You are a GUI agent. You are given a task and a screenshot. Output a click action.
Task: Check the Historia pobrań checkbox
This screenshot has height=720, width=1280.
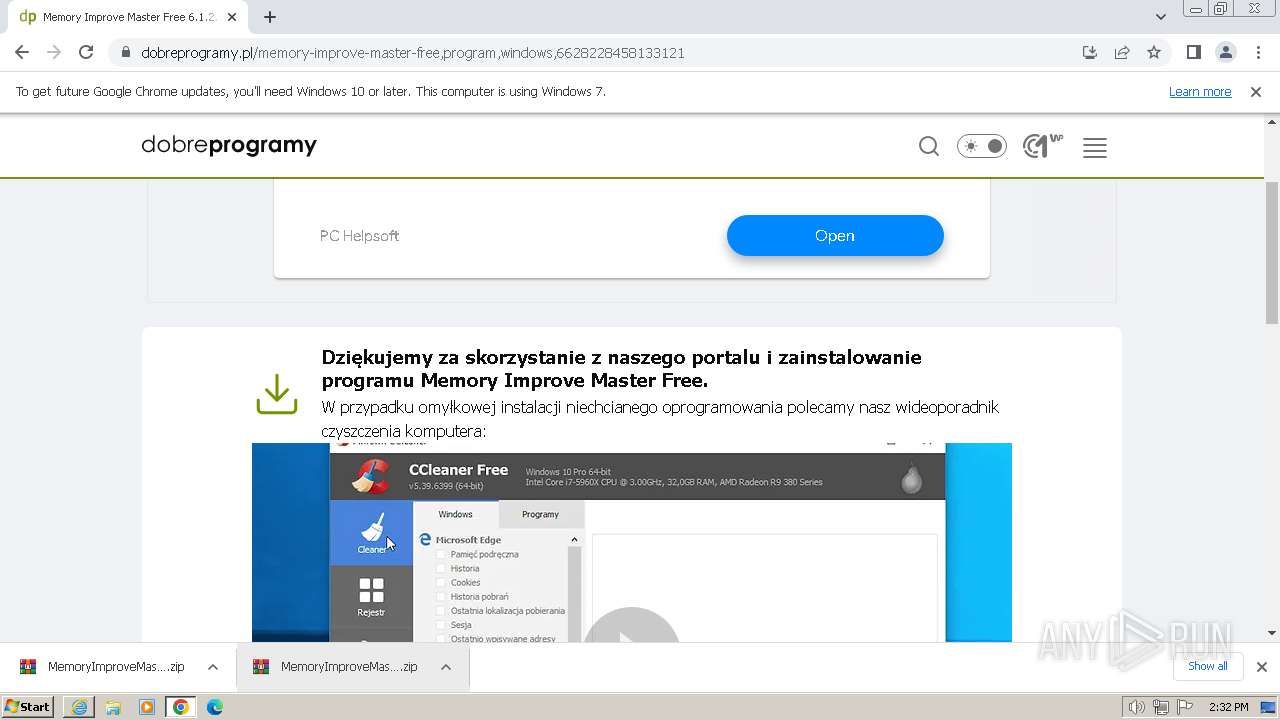tap(441, 597)
